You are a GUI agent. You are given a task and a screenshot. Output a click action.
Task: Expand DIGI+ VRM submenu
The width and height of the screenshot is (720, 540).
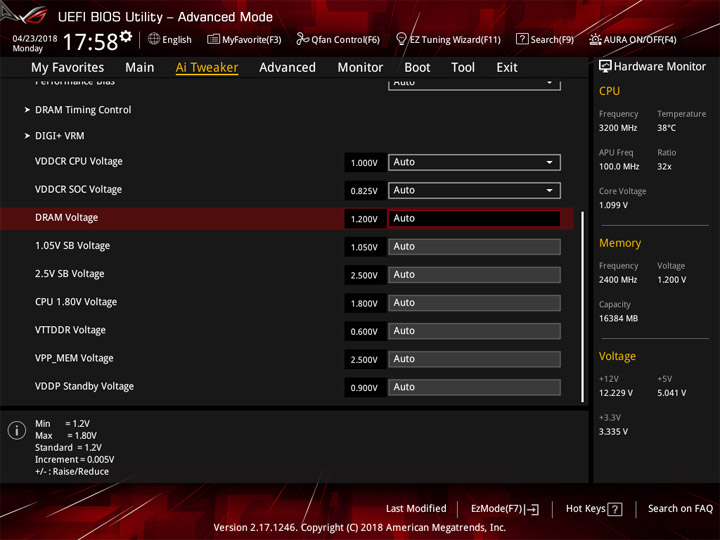[60, 136]
